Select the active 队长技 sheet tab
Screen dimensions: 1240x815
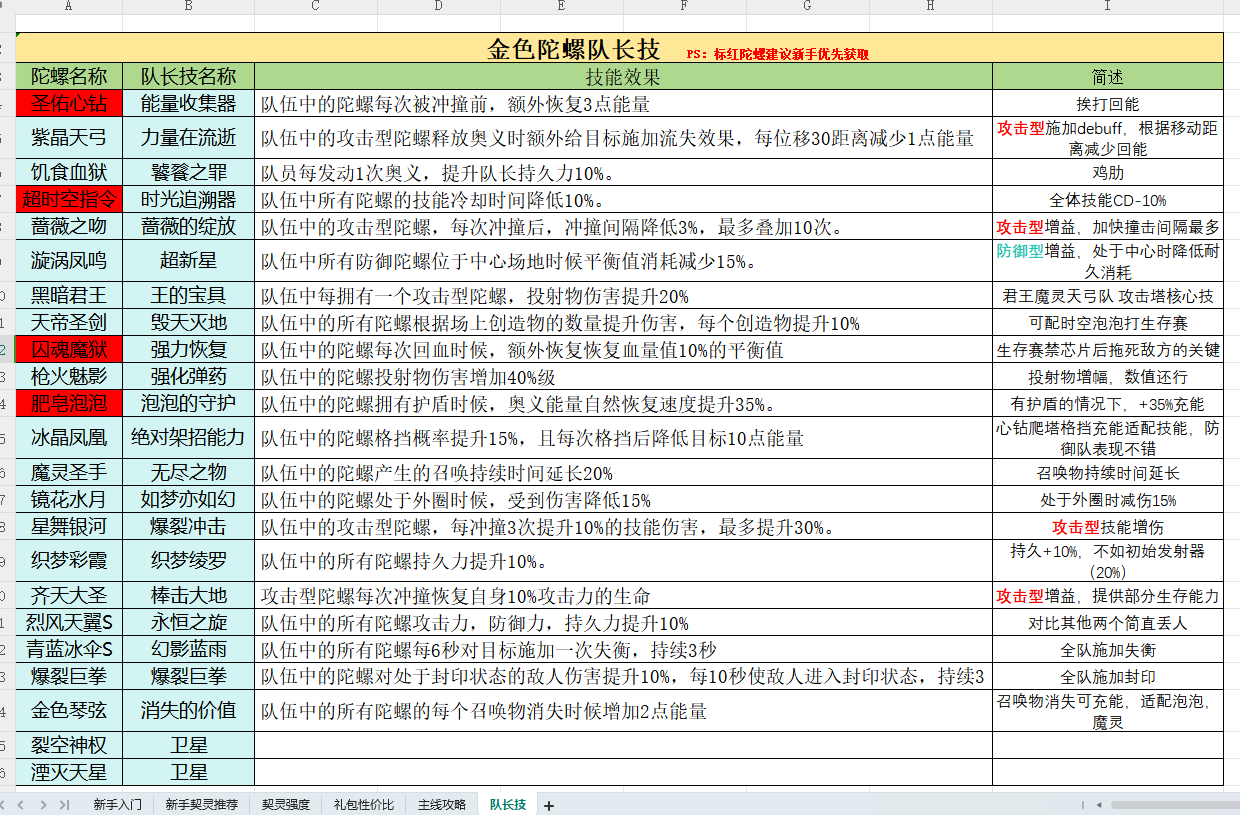point(508,804)
